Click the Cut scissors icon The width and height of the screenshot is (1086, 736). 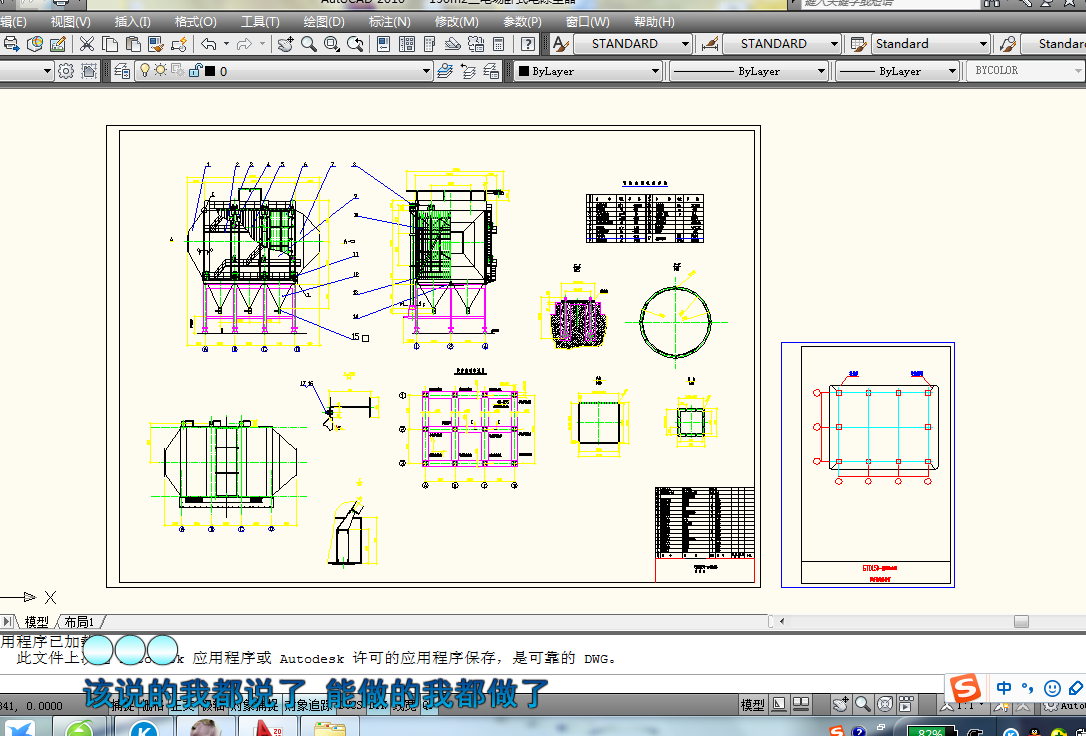[x=87, y=44]
